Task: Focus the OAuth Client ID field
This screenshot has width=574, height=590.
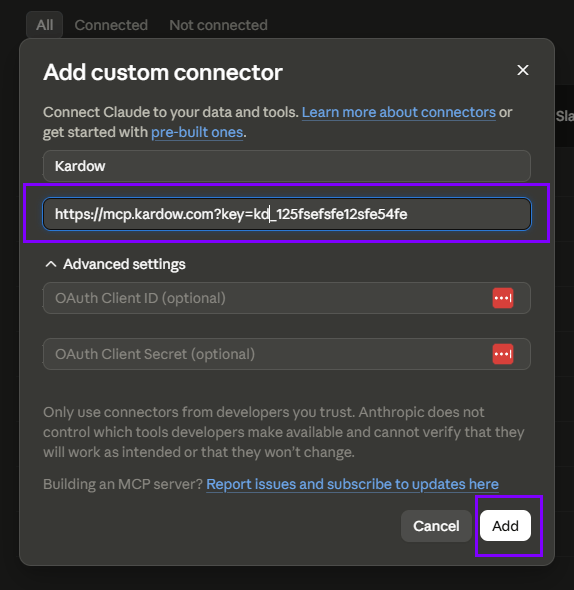Action: (x=287, y=298)
